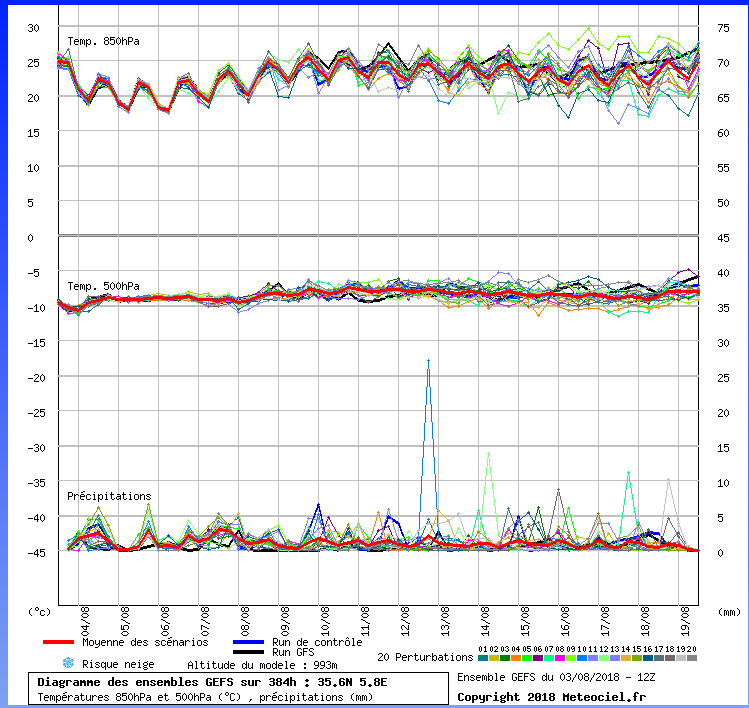Click the 08/08 date label
This screenshot has height=708, width=749.
[x=245, y=622]
